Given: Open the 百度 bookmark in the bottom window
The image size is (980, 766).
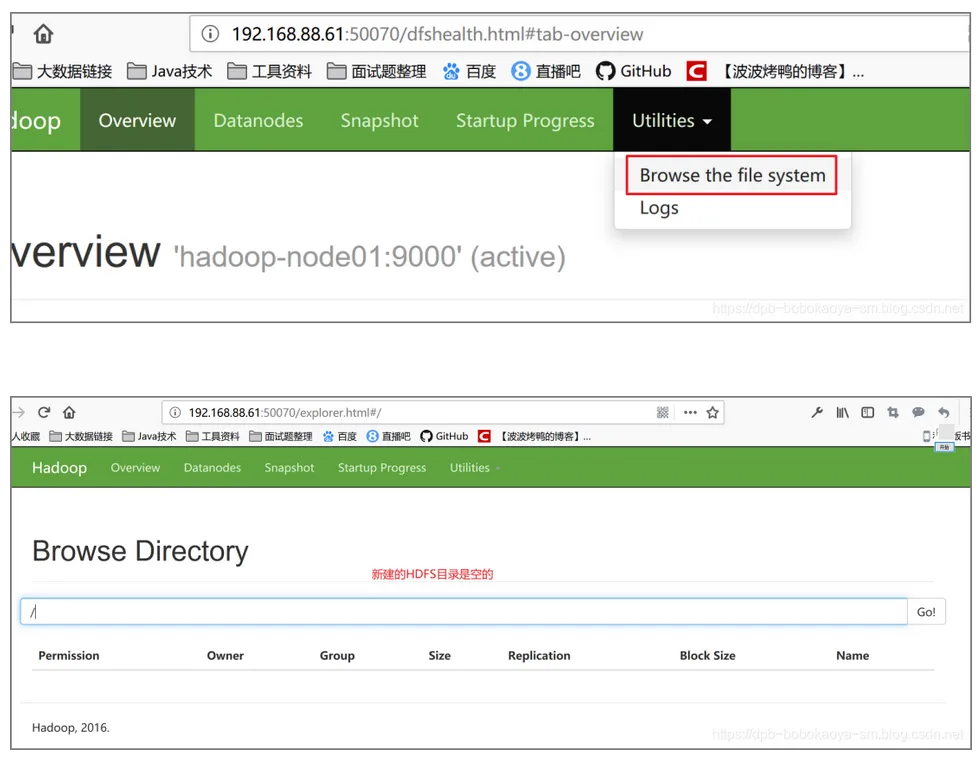Looking at the screenshot, I should click(340, 436).
